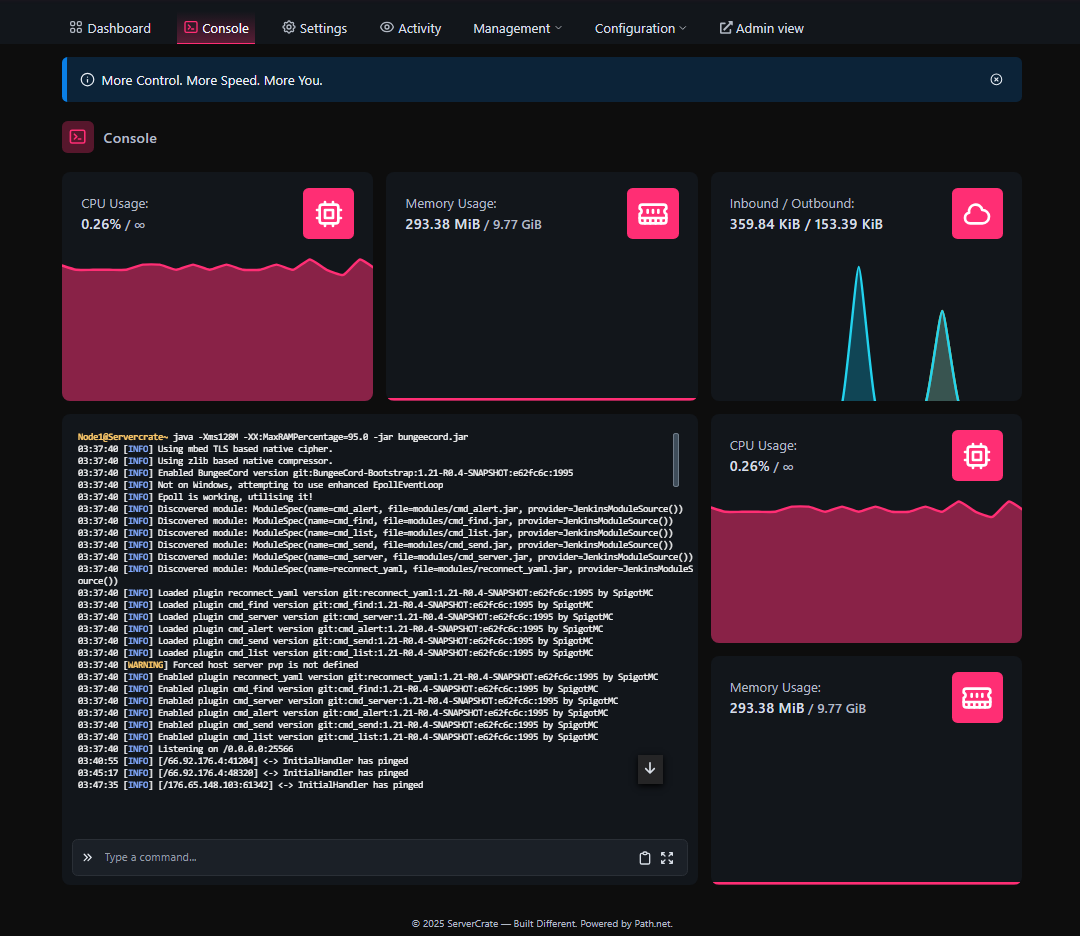1080x936 pixels.
Task: Click the "Enabled BungeeCord version" log line
Action: click(325, 473)
